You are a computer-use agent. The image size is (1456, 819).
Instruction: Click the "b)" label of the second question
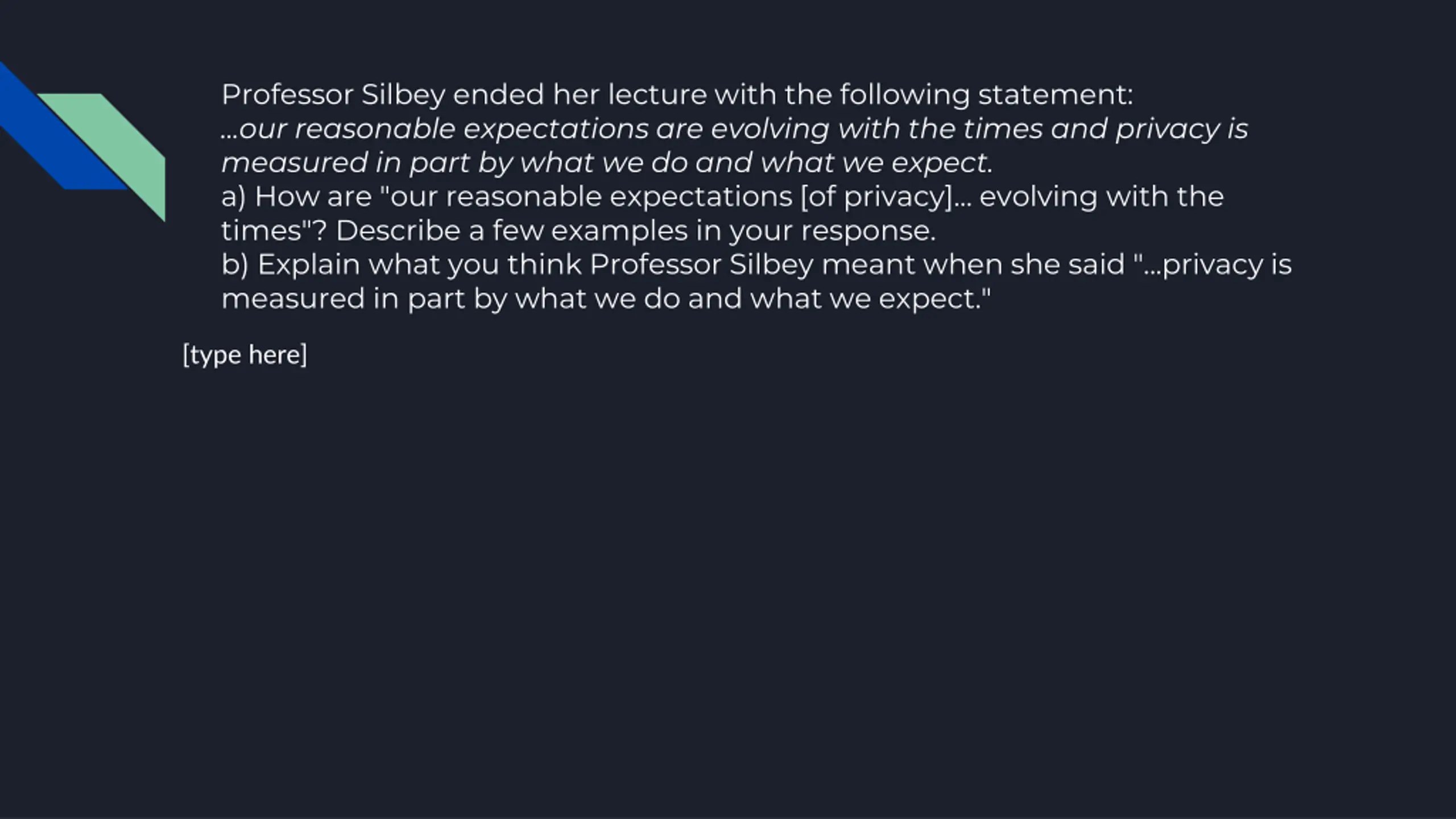pos(235,265)
